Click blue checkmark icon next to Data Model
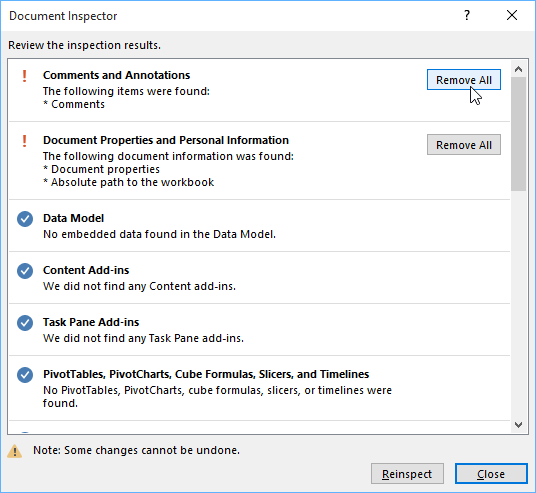 (25, 219)
